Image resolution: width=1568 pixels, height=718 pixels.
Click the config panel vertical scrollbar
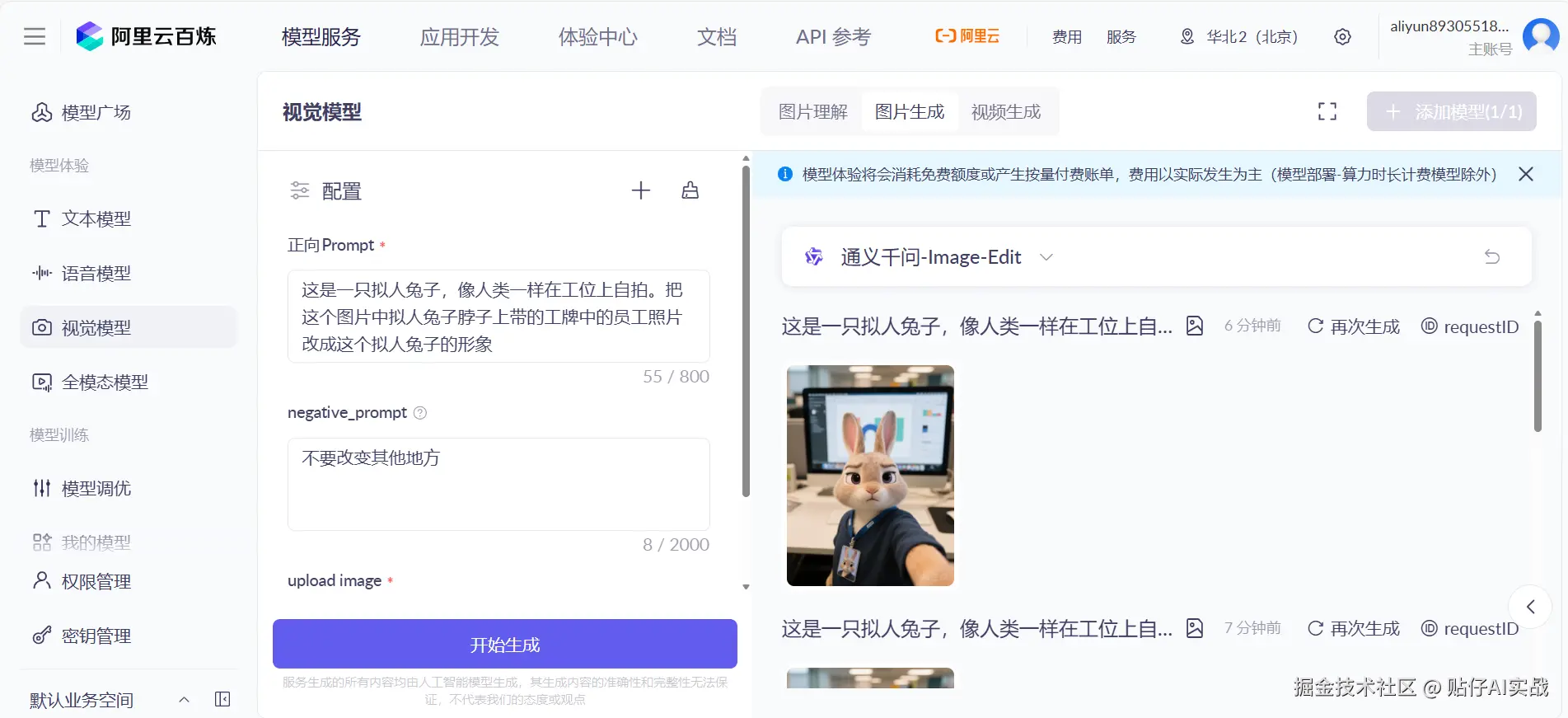click(746, 330)
